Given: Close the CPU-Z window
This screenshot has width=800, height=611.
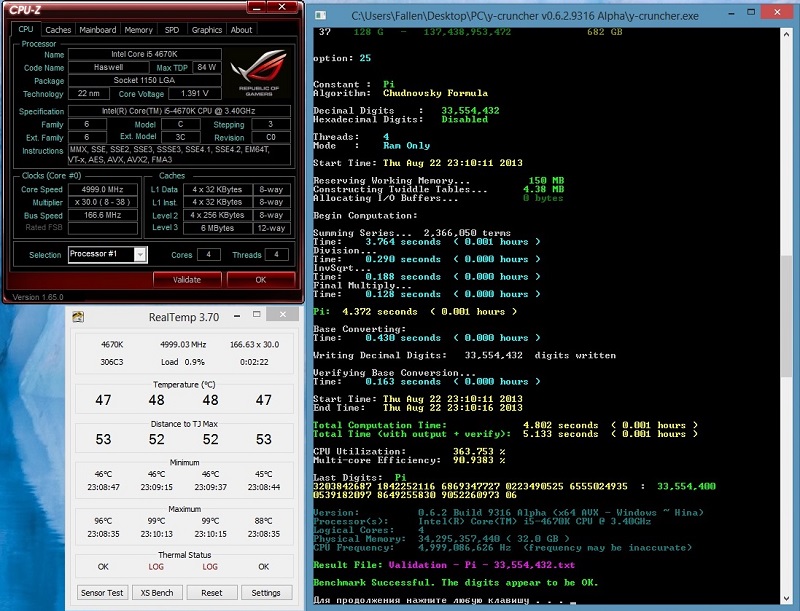Looking at the screenshot, I should (x=282, y=7).
